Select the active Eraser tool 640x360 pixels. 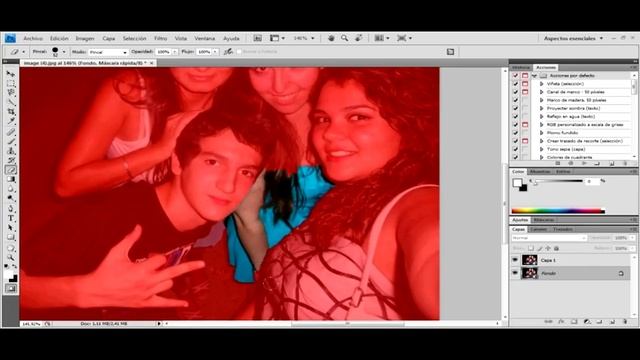[11, 170]
